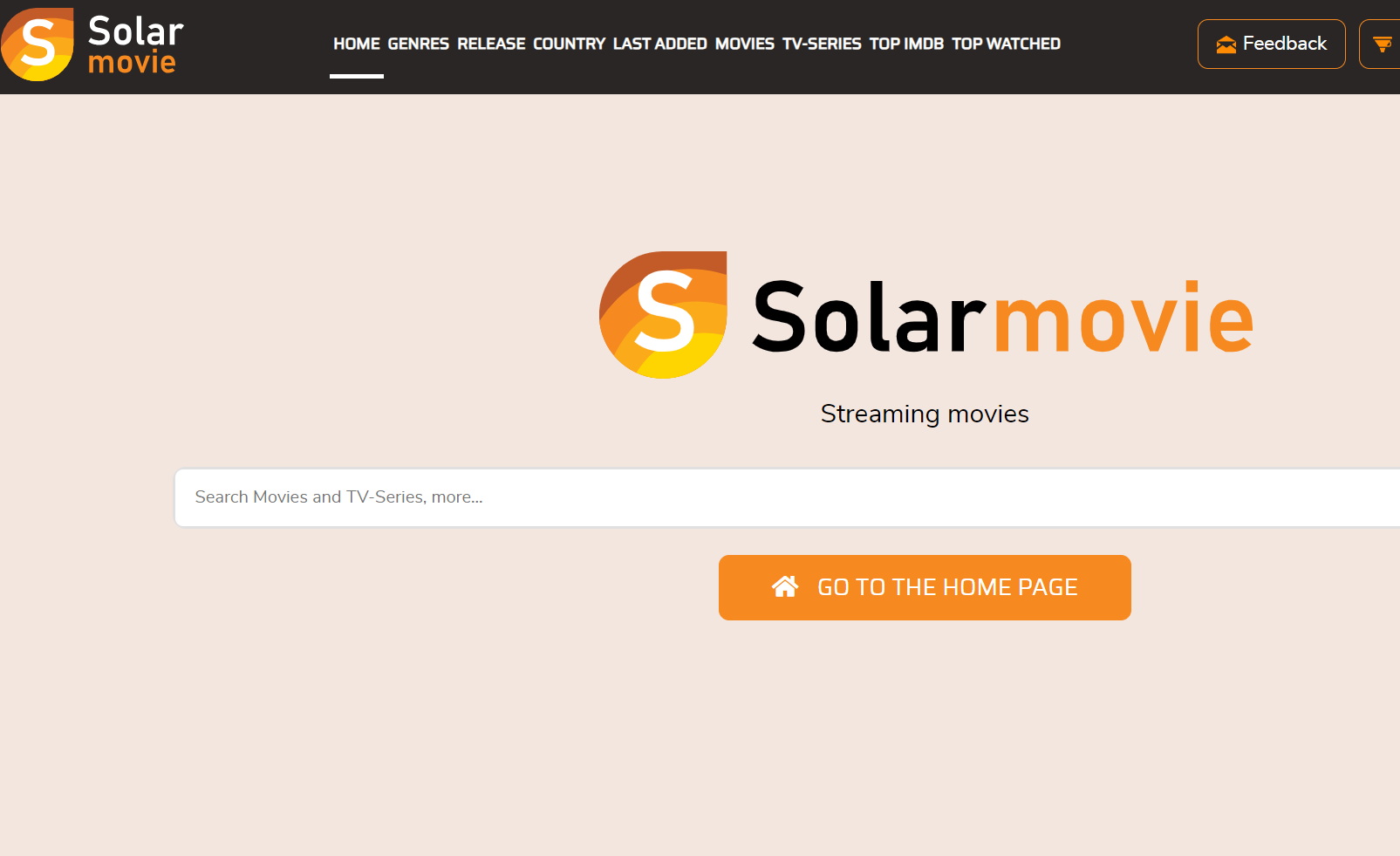The width and height of the screenshot is (1400, 856).
Task: Click the large Solarmovie center logo
Action: click(x=926, y=315)
